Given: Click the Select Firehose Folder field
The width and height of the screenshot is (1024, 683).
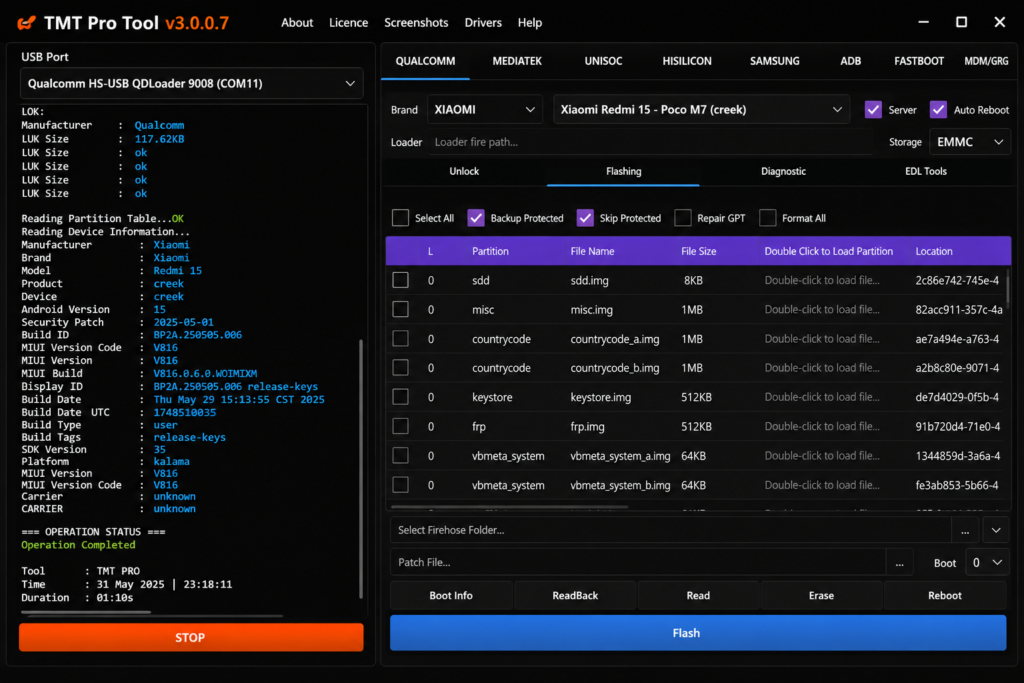Looking at the screenshot, I should pyautogui.click(x=670, y=531).
